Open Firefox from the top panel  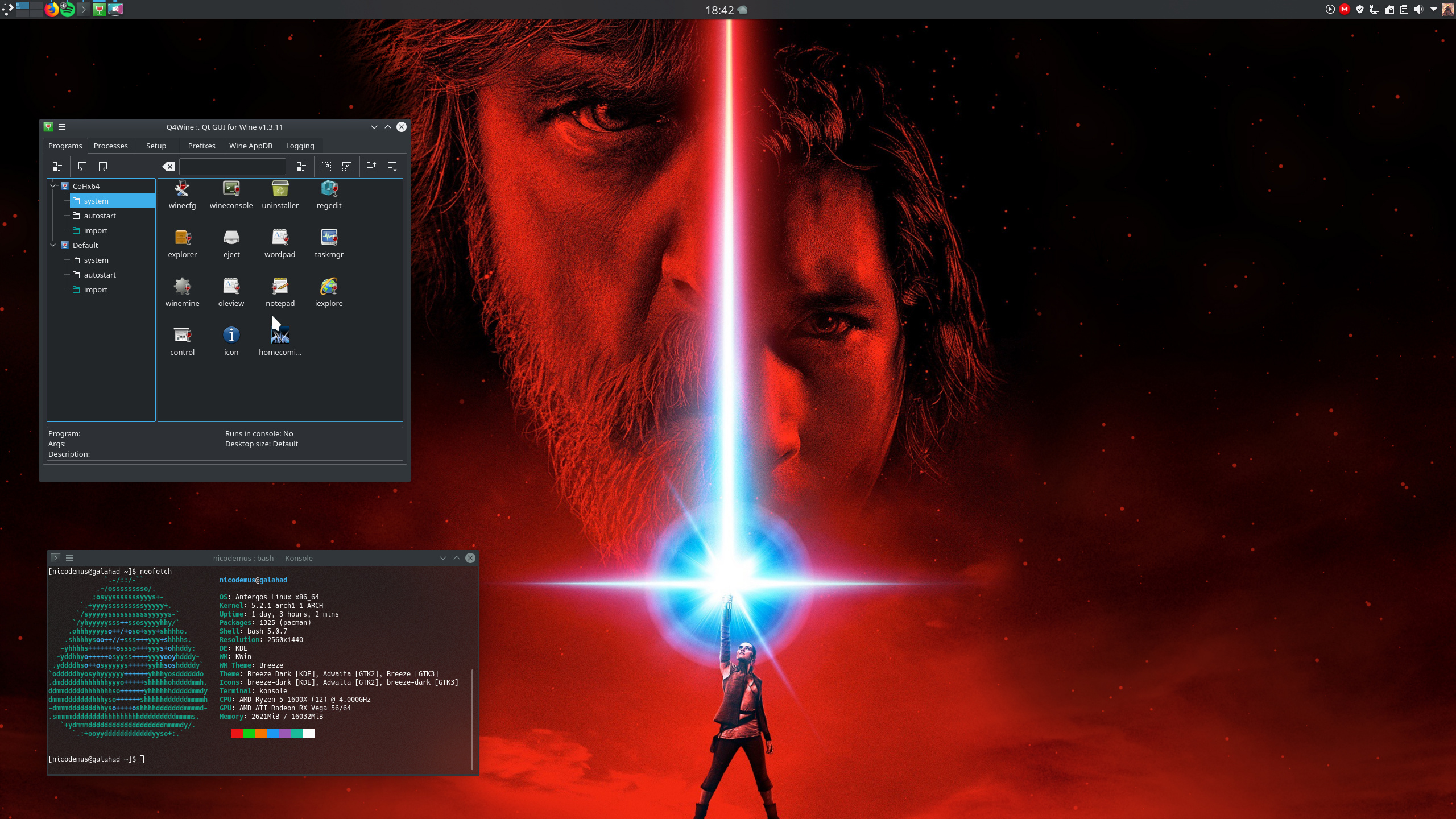52,9
